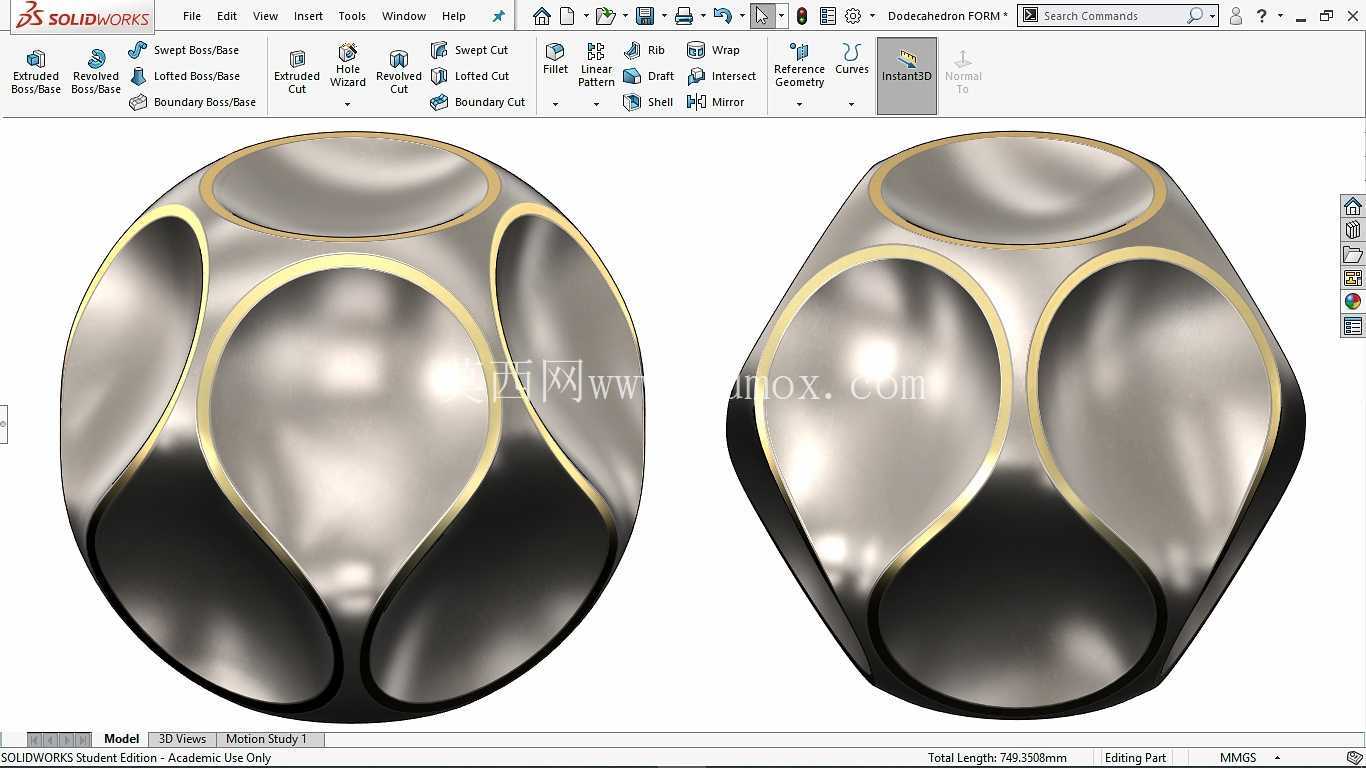1366x768 pixels.
Task: Click the Rebuild traffic light icon
Action: [801, 16]
